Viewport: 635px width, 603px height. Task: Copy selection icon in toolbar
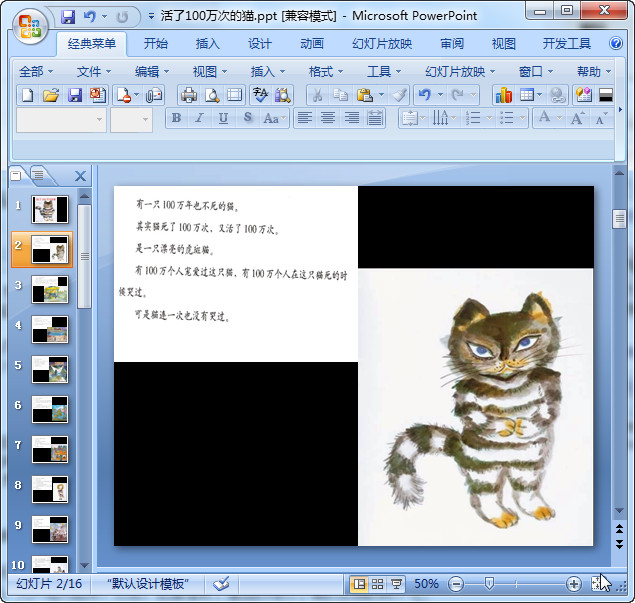pos(341,95)
